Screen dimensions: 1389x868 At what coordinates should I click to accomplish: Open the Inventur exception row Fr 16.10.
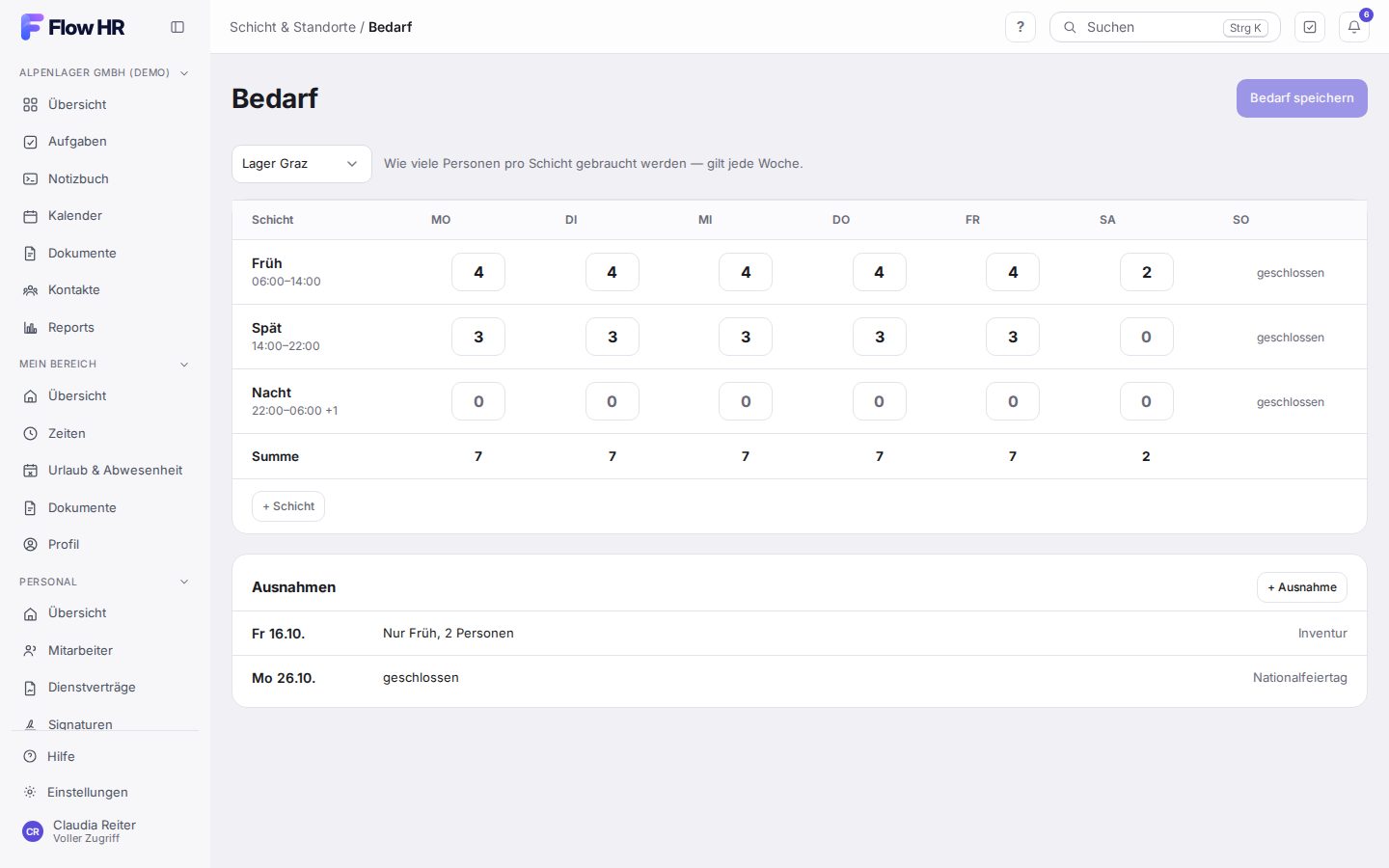click(x=800, y=634)
